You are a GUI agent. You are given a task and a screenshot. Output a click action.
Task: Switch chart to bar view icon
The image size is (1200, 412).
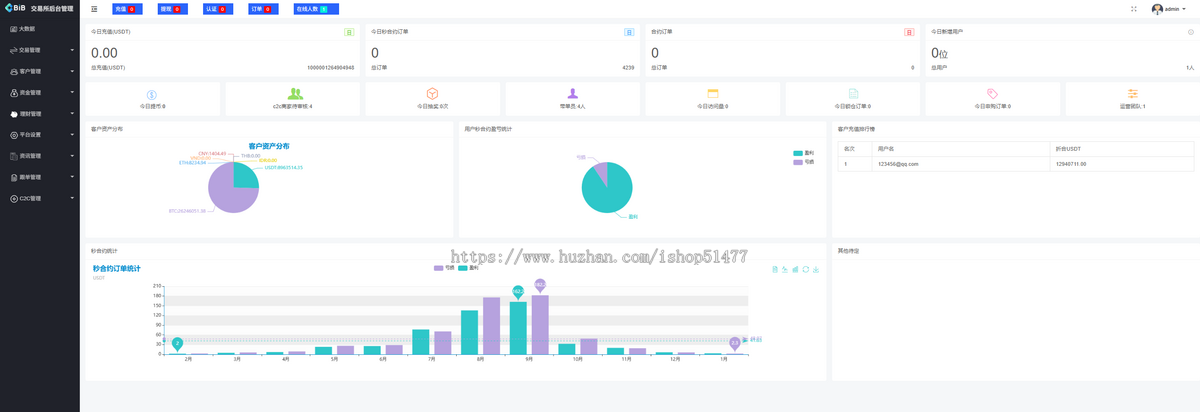point(795,269)
